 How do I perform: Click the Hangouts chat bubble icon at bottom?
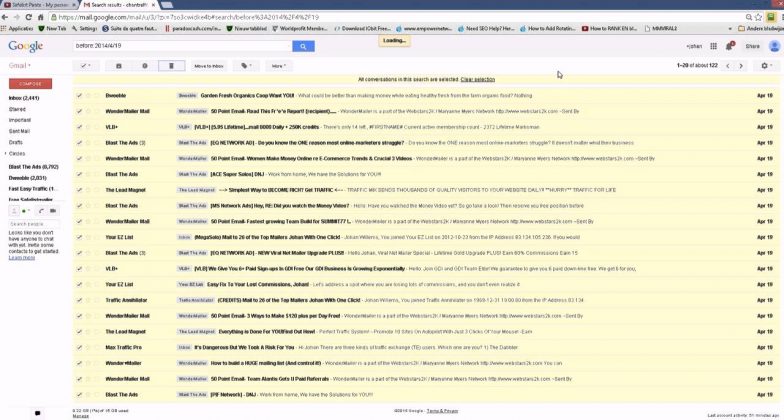point(38,414)
